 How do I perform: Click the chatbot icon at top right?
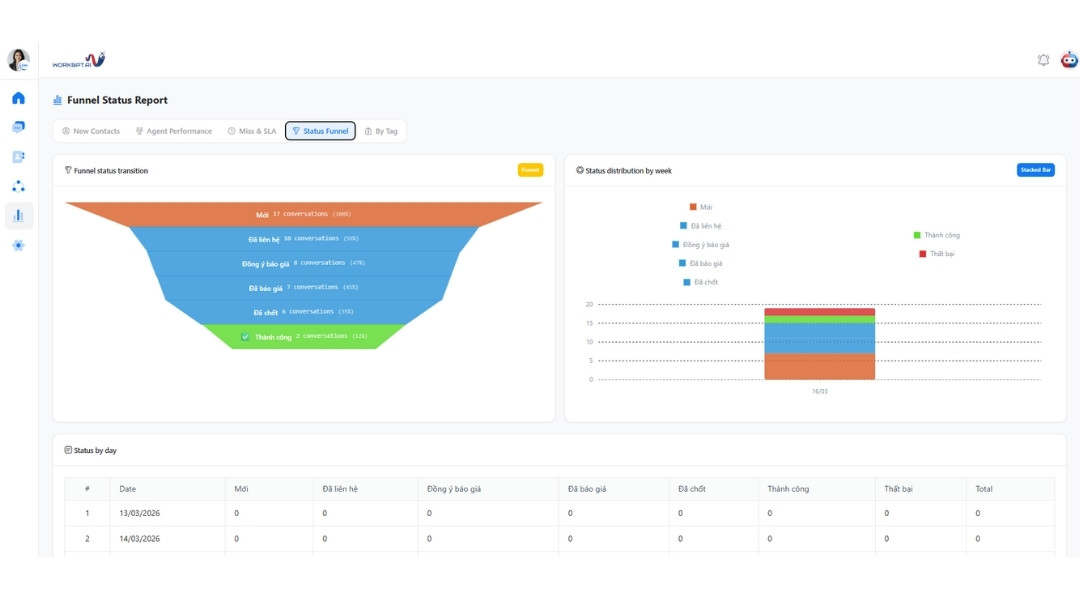pos(1069,60)
